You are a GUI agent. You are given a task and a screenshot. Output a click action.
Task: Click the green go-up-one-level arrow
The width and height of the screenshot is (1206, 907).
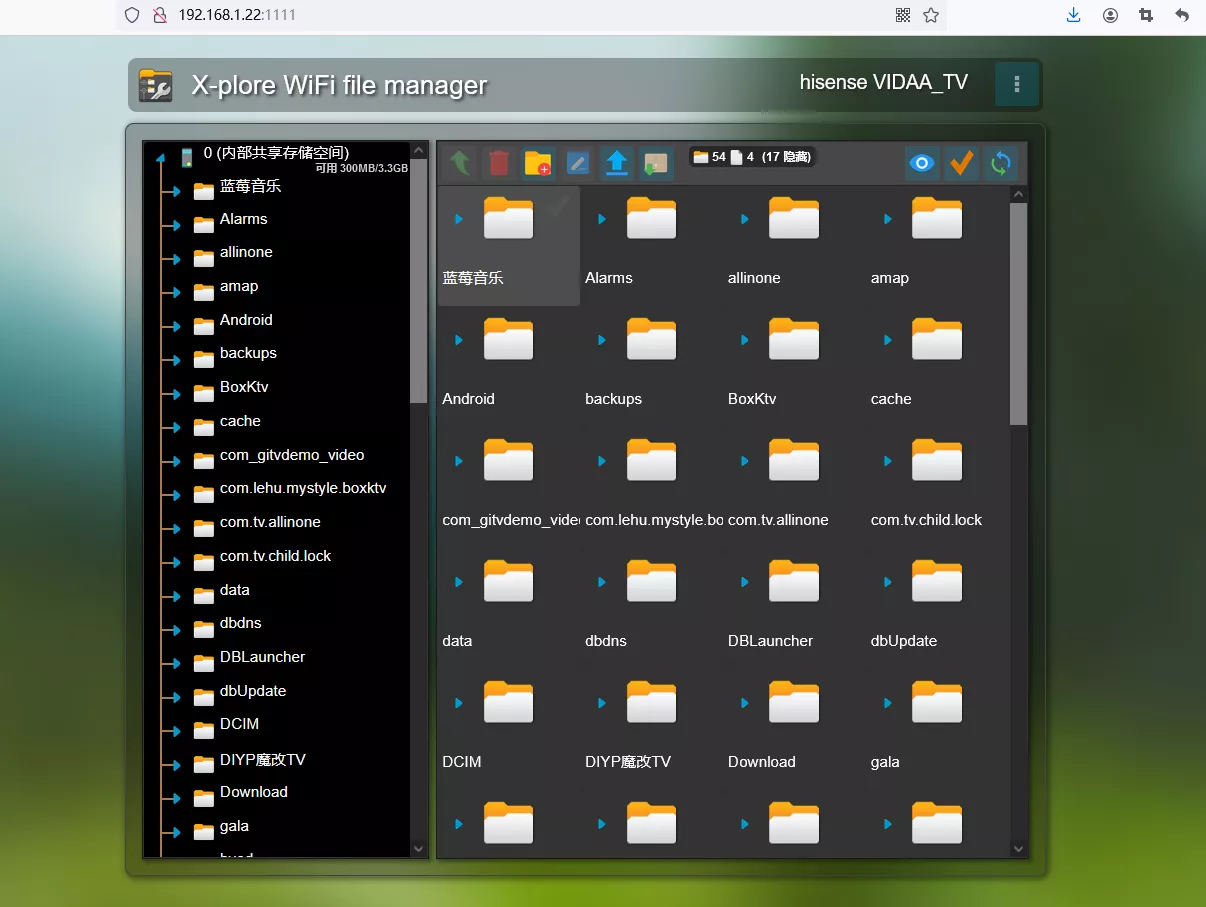(460, 163)
